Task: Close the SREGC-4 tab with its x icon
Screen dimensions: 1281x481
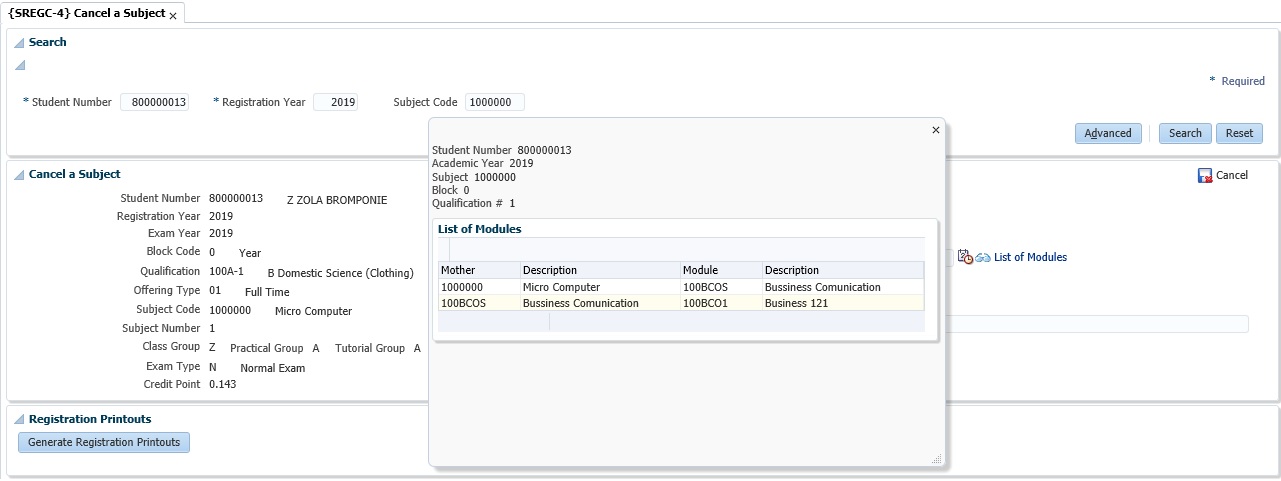Action: [x=173, y=16]
